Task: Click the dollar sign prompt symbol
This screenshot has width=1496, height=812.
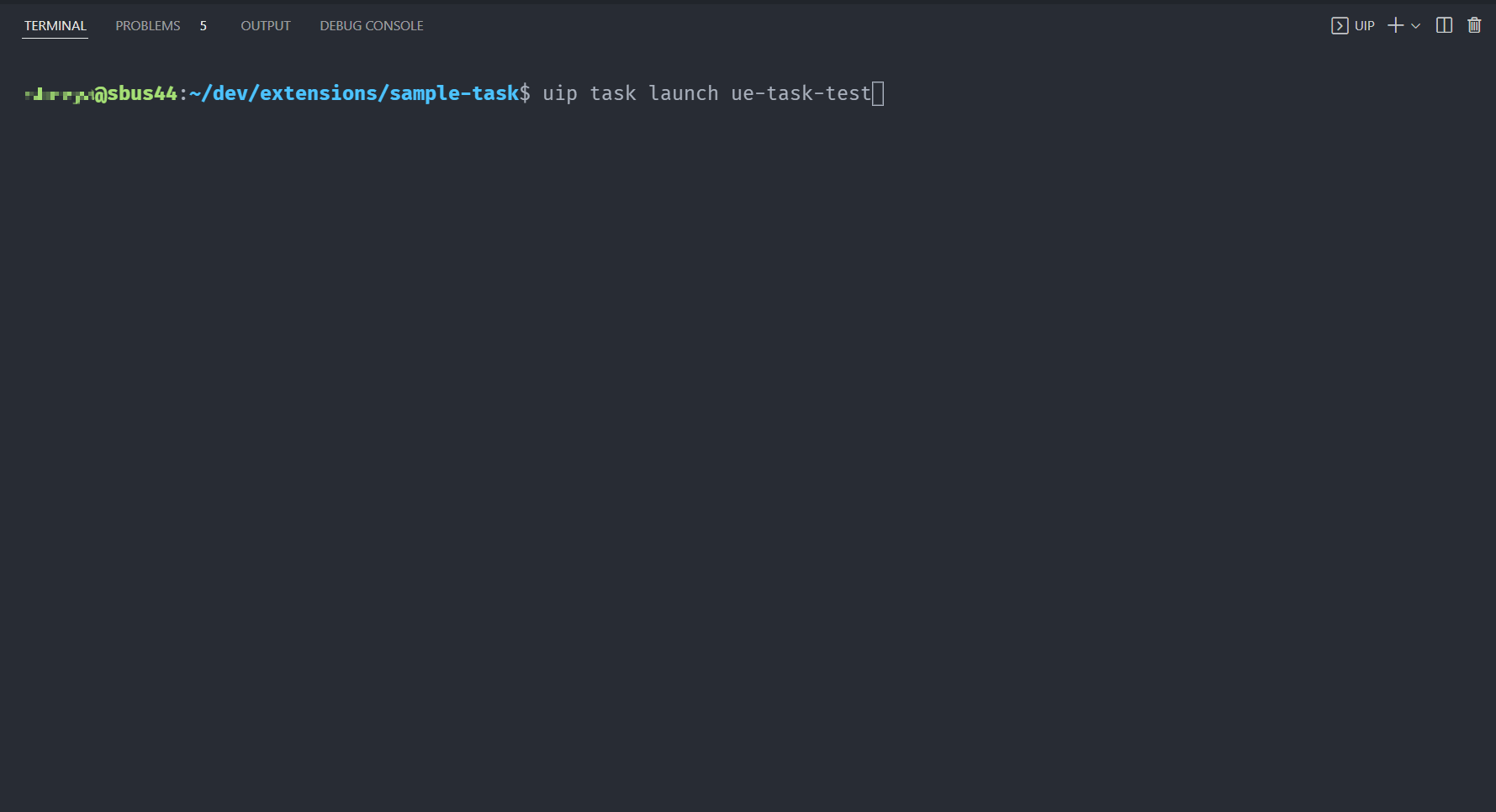Action: point(526,93)
